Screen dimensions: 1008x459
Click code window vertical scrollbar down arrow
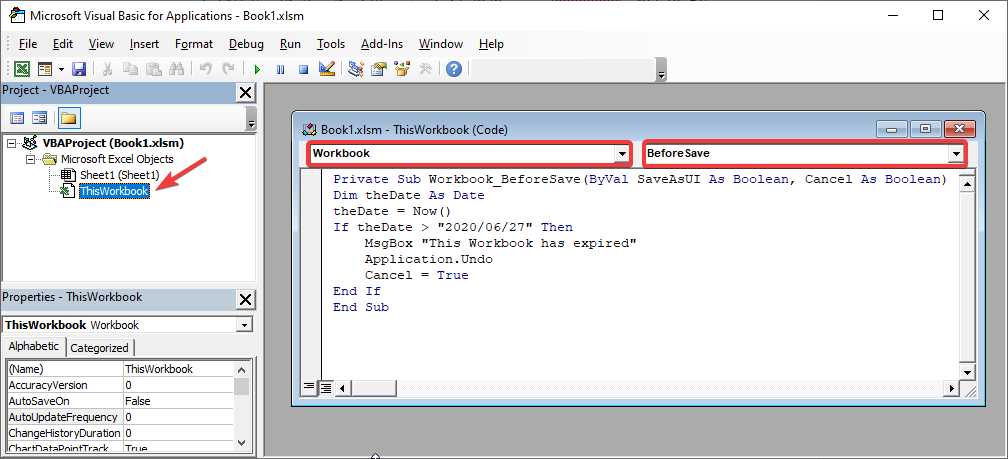pos(966,372)
